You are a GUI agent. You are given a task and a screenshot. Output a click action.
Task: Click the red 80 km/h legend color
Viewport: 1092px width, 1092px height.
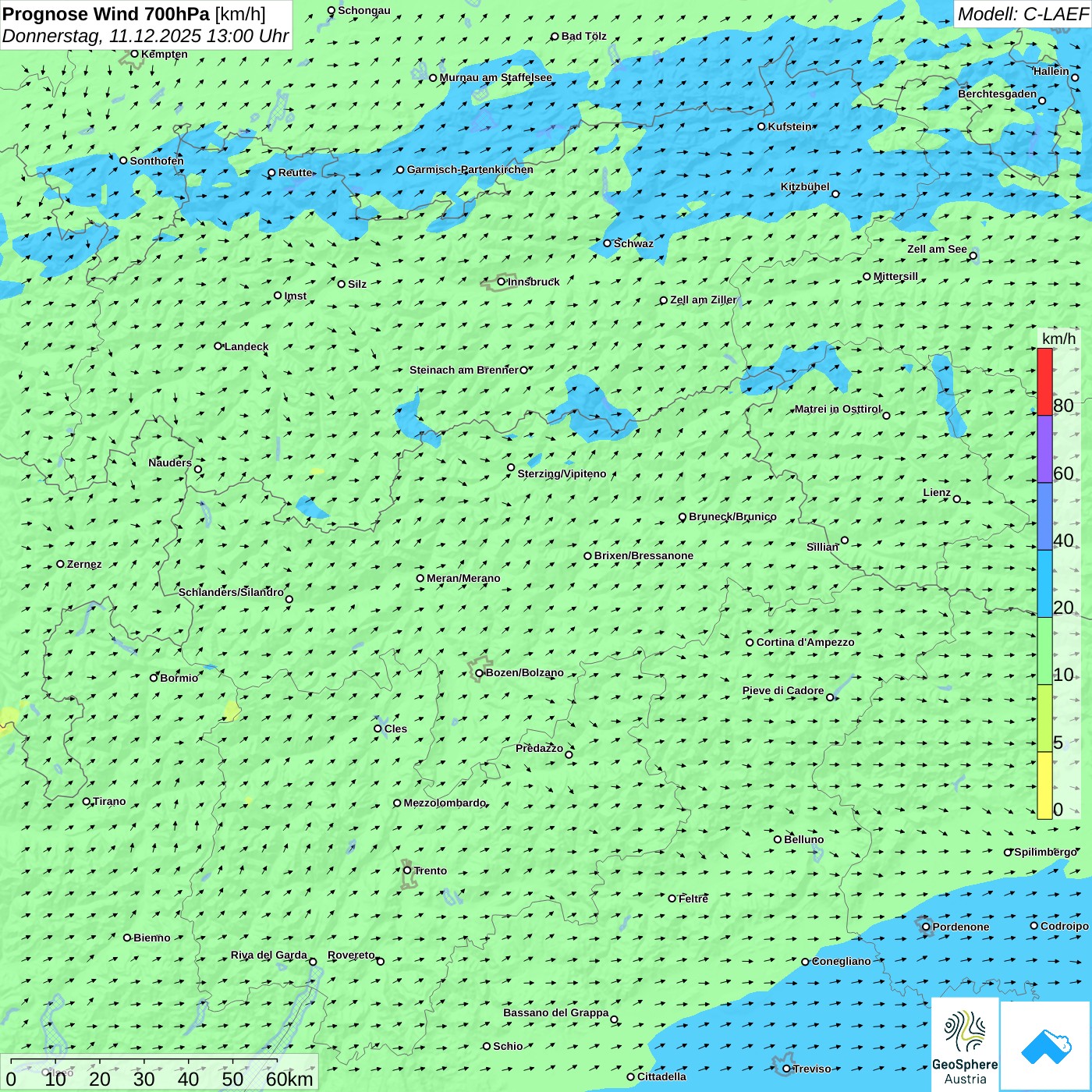[x=1044, y=381]
